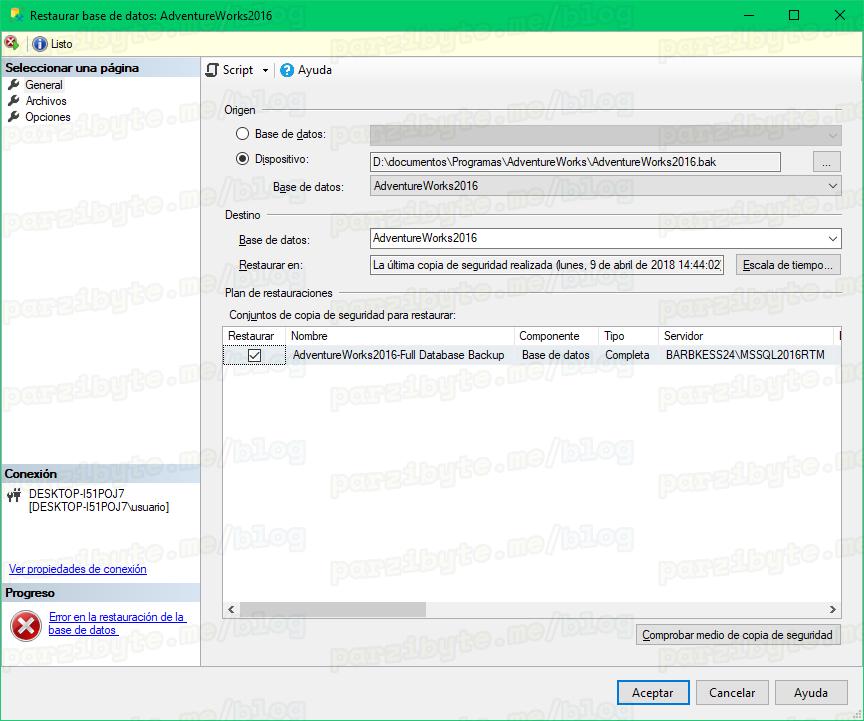Screen dimensions: 864x721
Task: Click the right arrow of the horizontal scrollbar
Action: click(x=833, y=609)
